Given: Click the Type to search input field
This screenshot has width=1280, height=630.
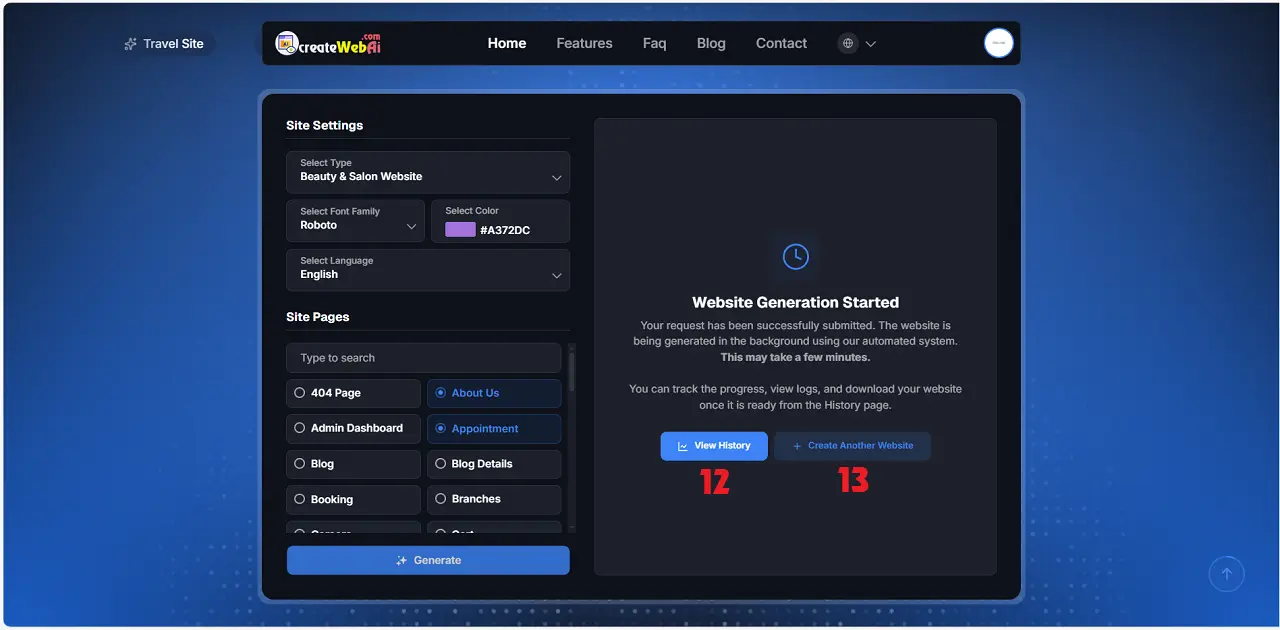Looking at the screenshot, I should point(422,357).
